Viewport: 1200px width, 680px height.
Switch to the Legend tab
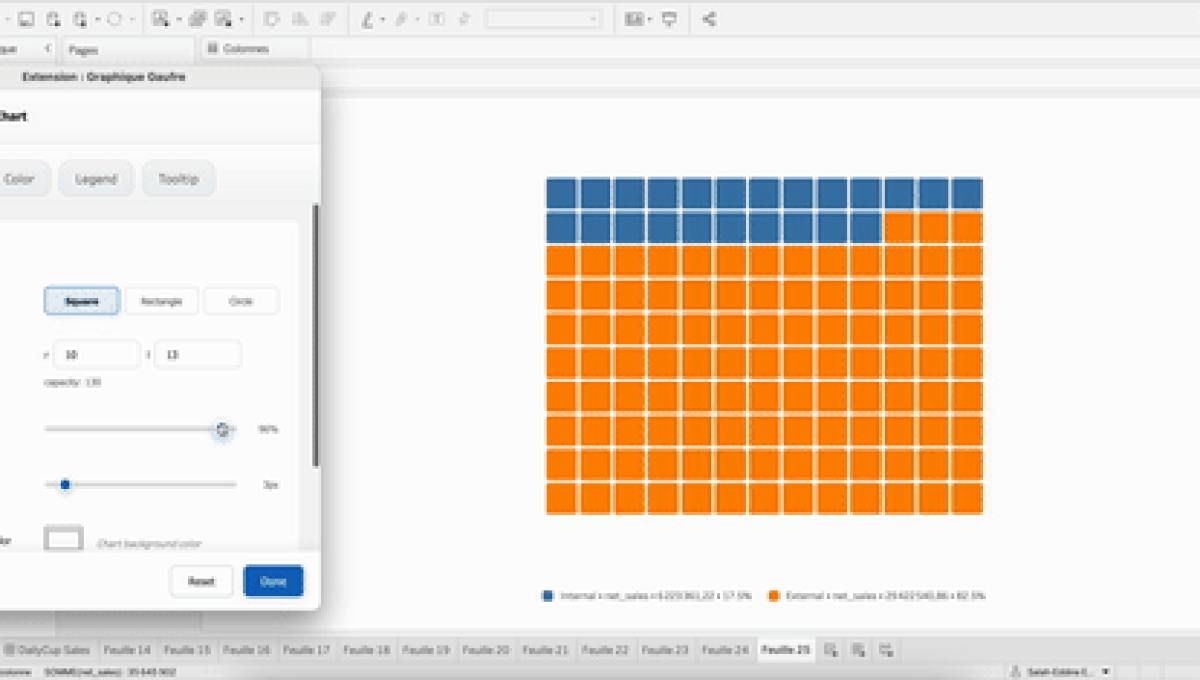coord(96,179)
